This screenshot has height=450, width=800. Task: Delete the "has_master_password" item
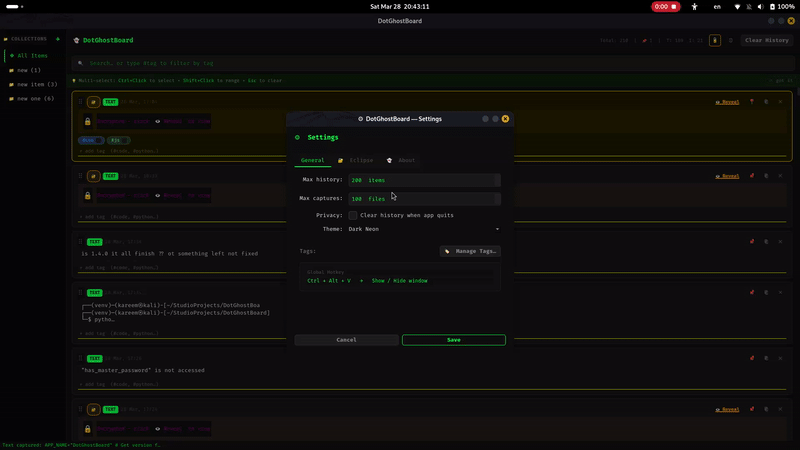point(780,358)
